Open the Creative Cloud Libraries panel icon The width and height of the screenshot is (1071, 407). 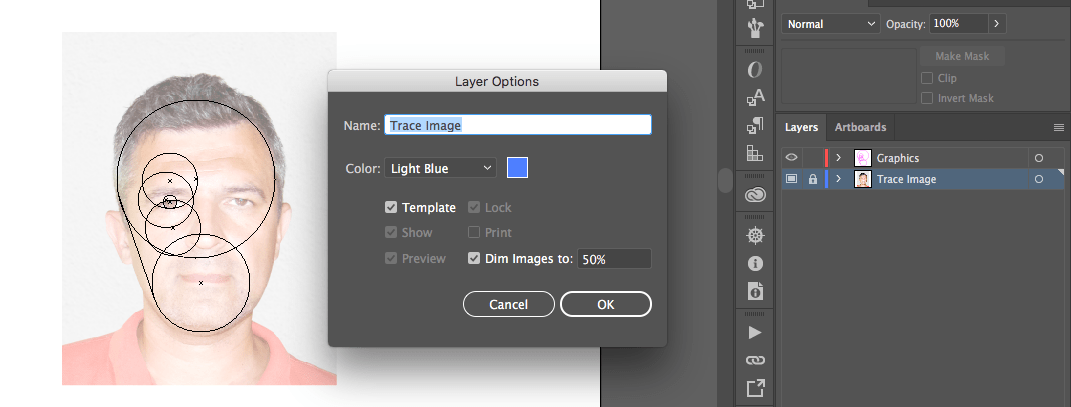point(755,195)
